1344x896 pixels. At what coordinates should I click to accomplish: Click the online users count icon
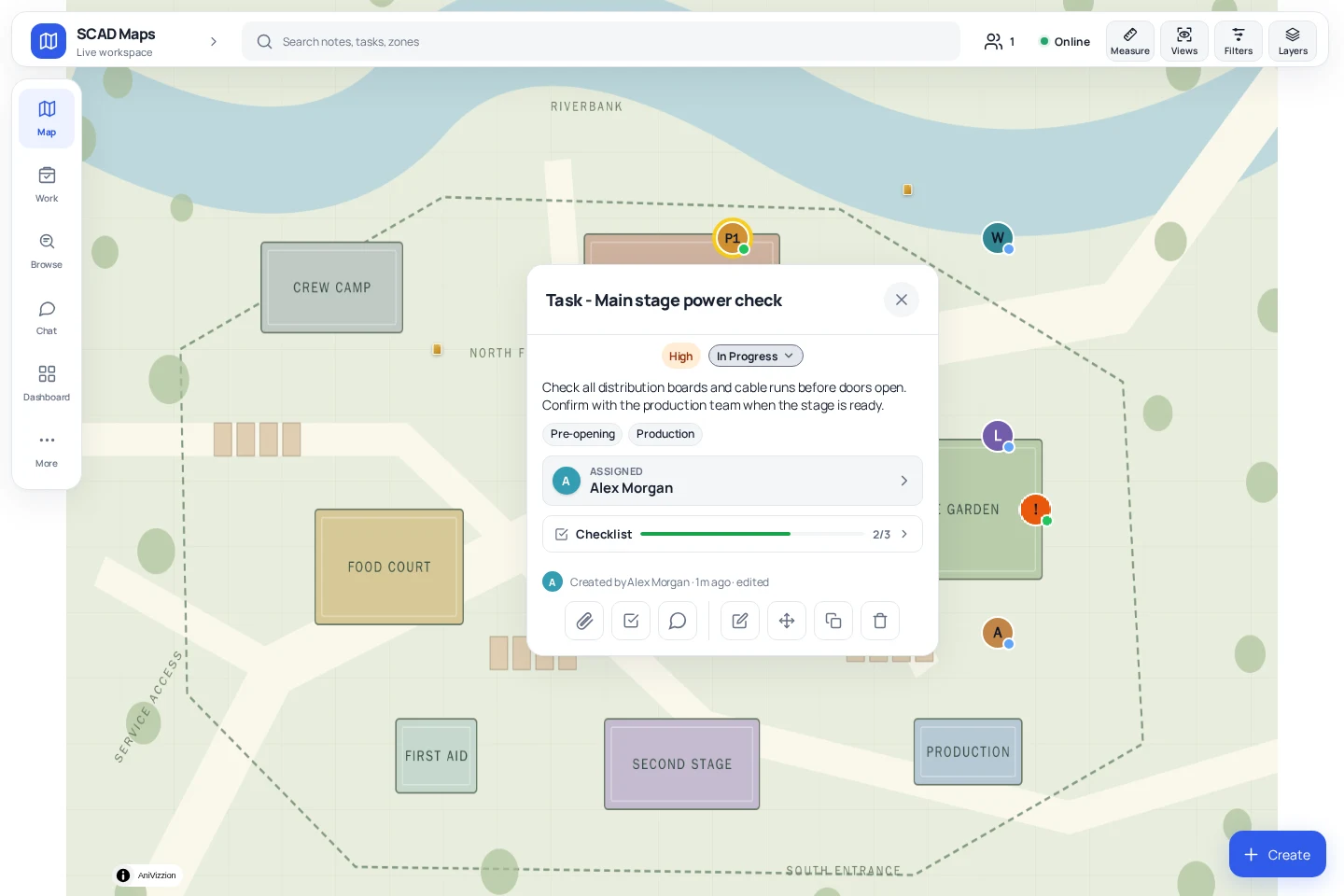tap(999, 41)
